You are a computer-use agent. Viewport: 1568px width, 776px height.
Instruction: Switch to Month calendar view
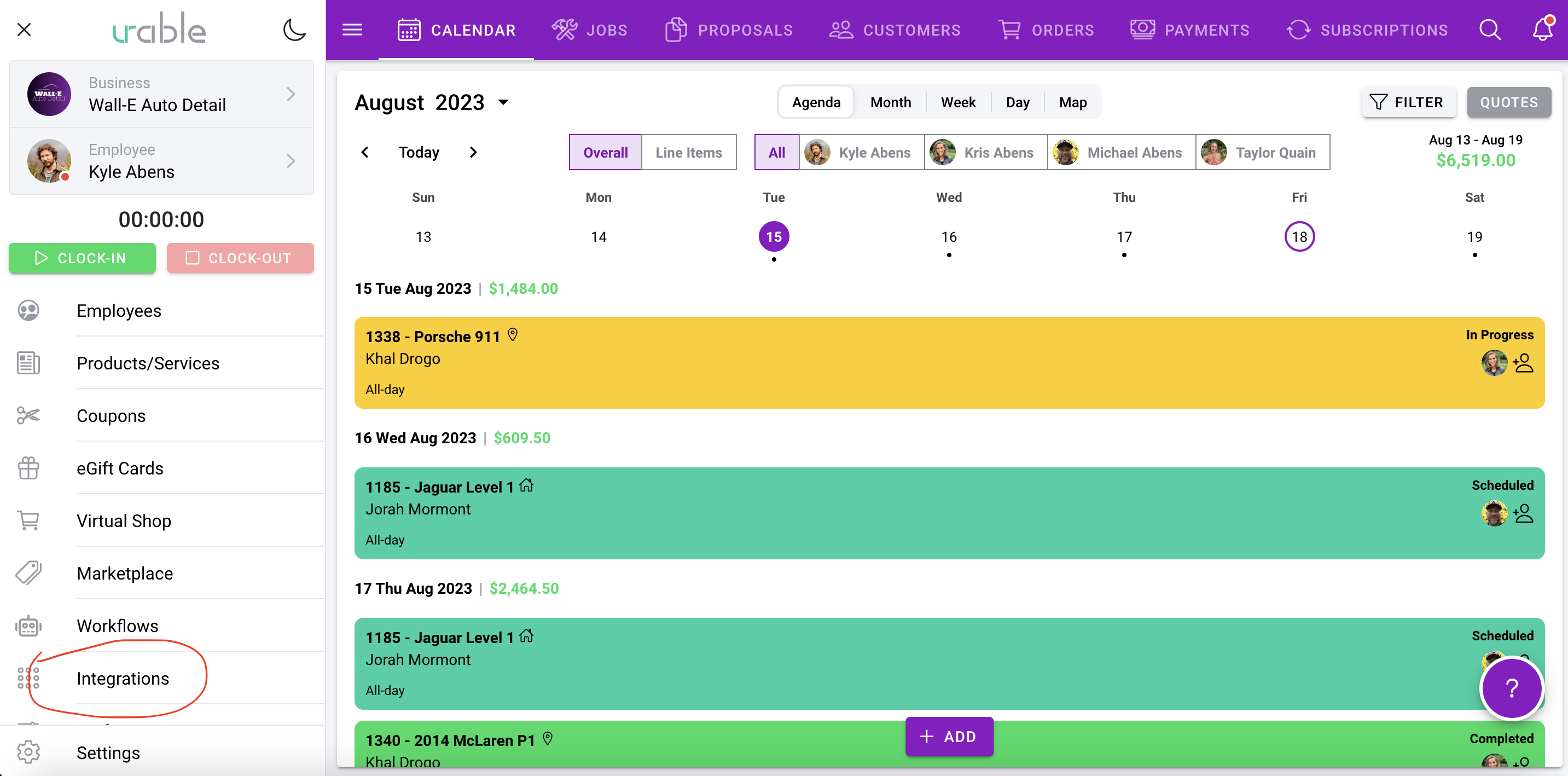[891, 102]
